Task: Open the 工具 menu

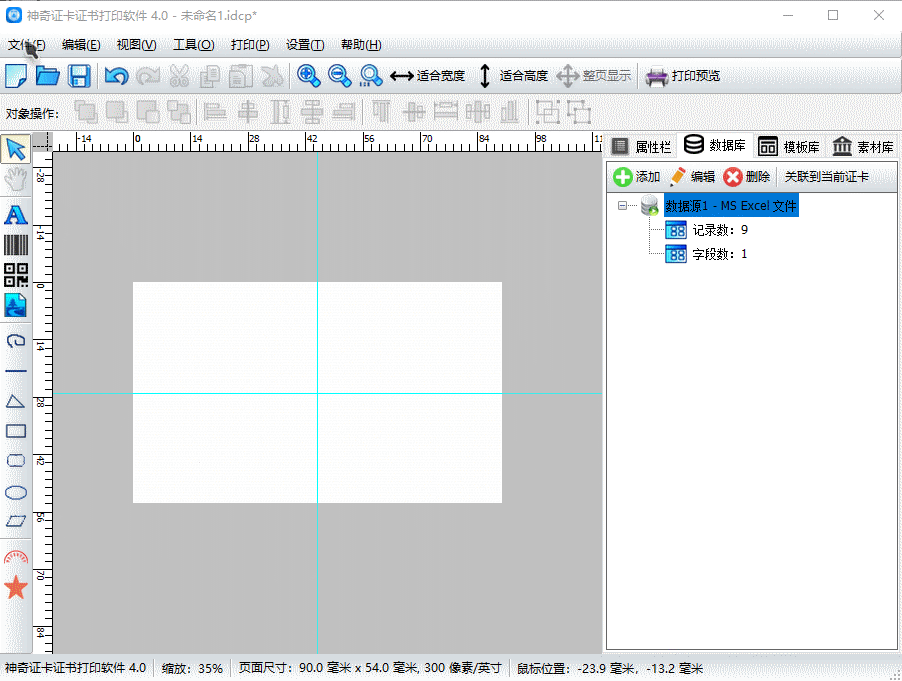Action: (193, 45)
